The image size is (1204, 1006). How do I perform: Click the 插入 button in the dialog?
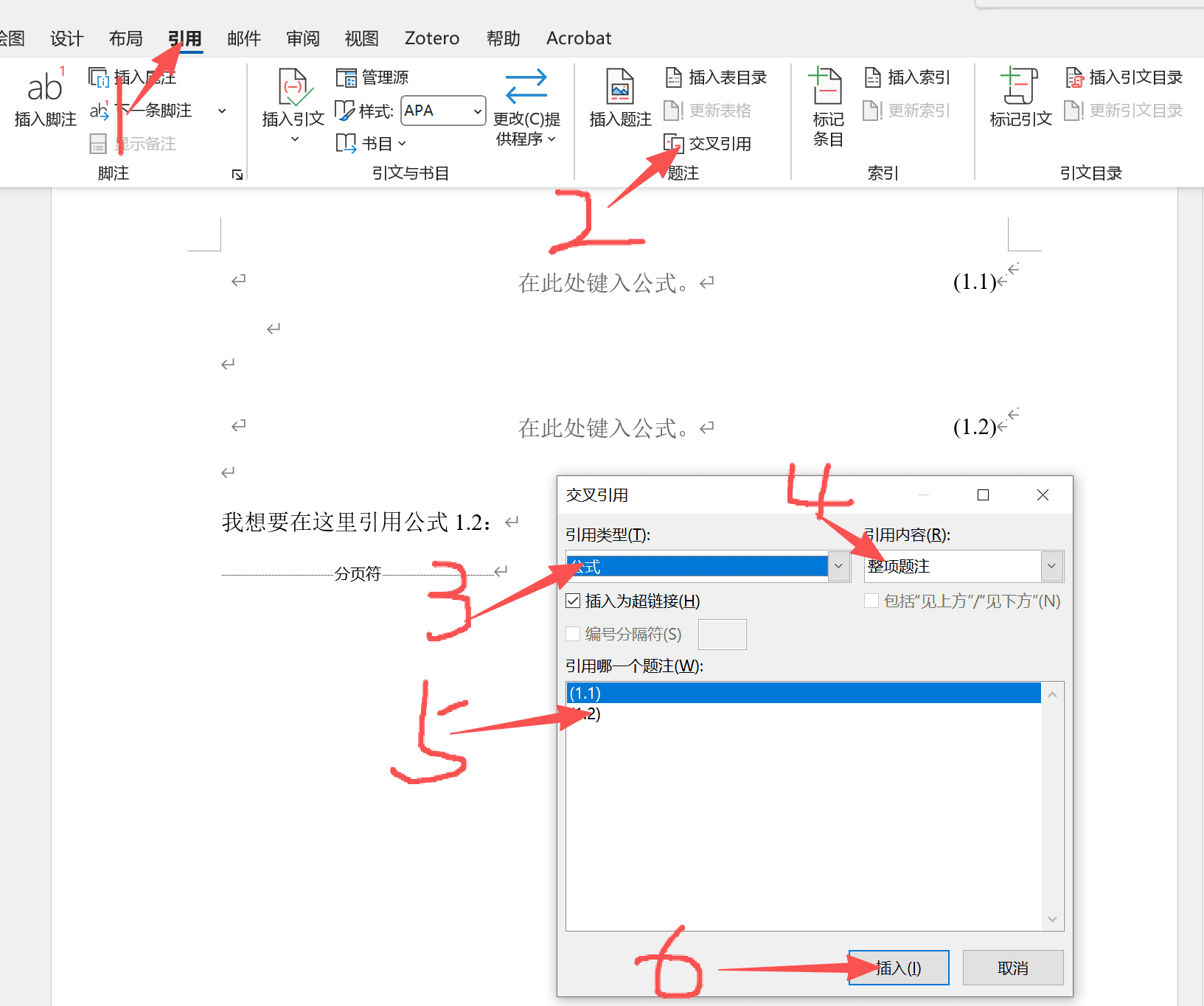coord(898,968)
